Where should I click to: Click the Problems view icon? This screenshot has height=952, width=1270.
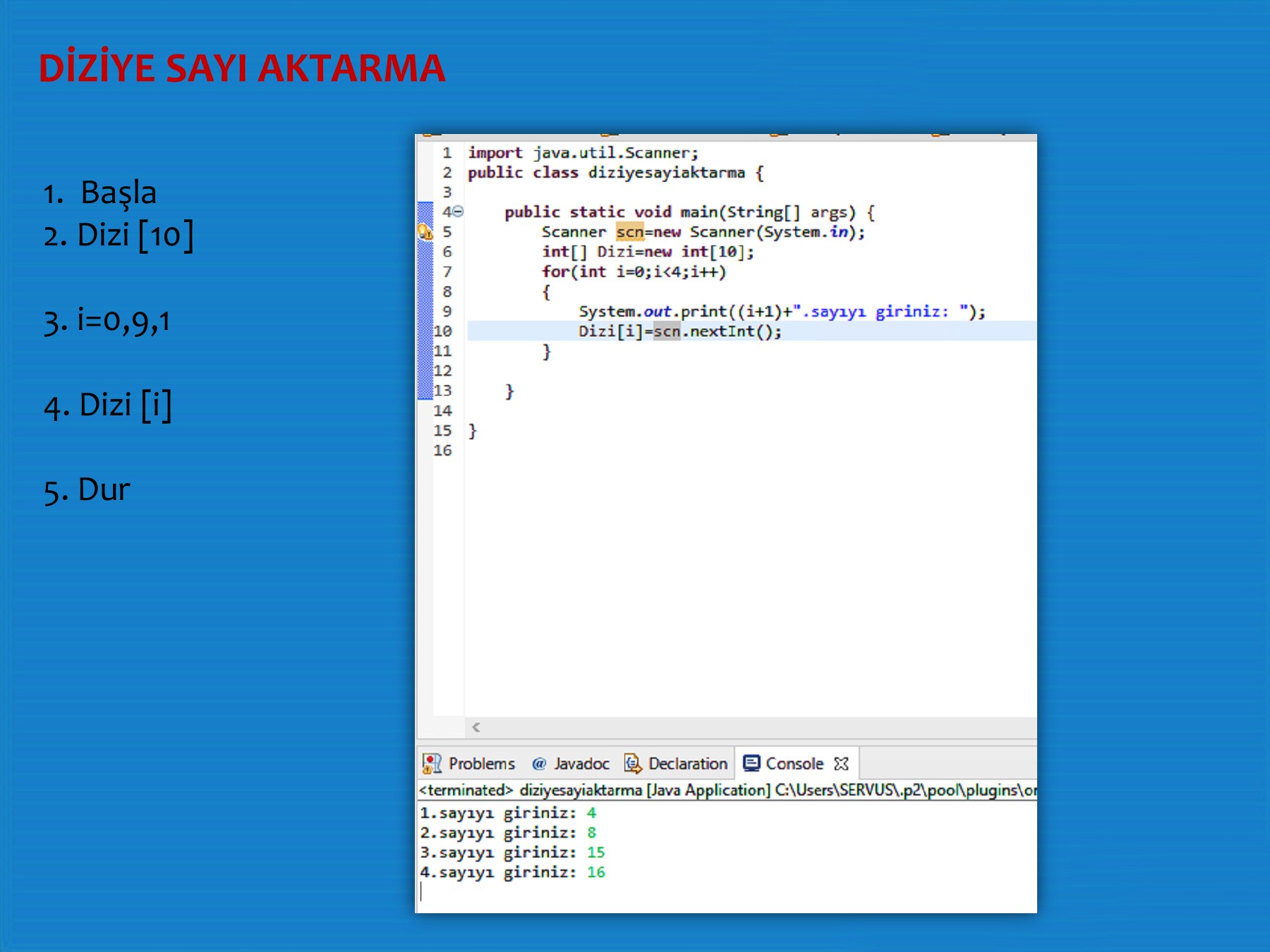431,764
